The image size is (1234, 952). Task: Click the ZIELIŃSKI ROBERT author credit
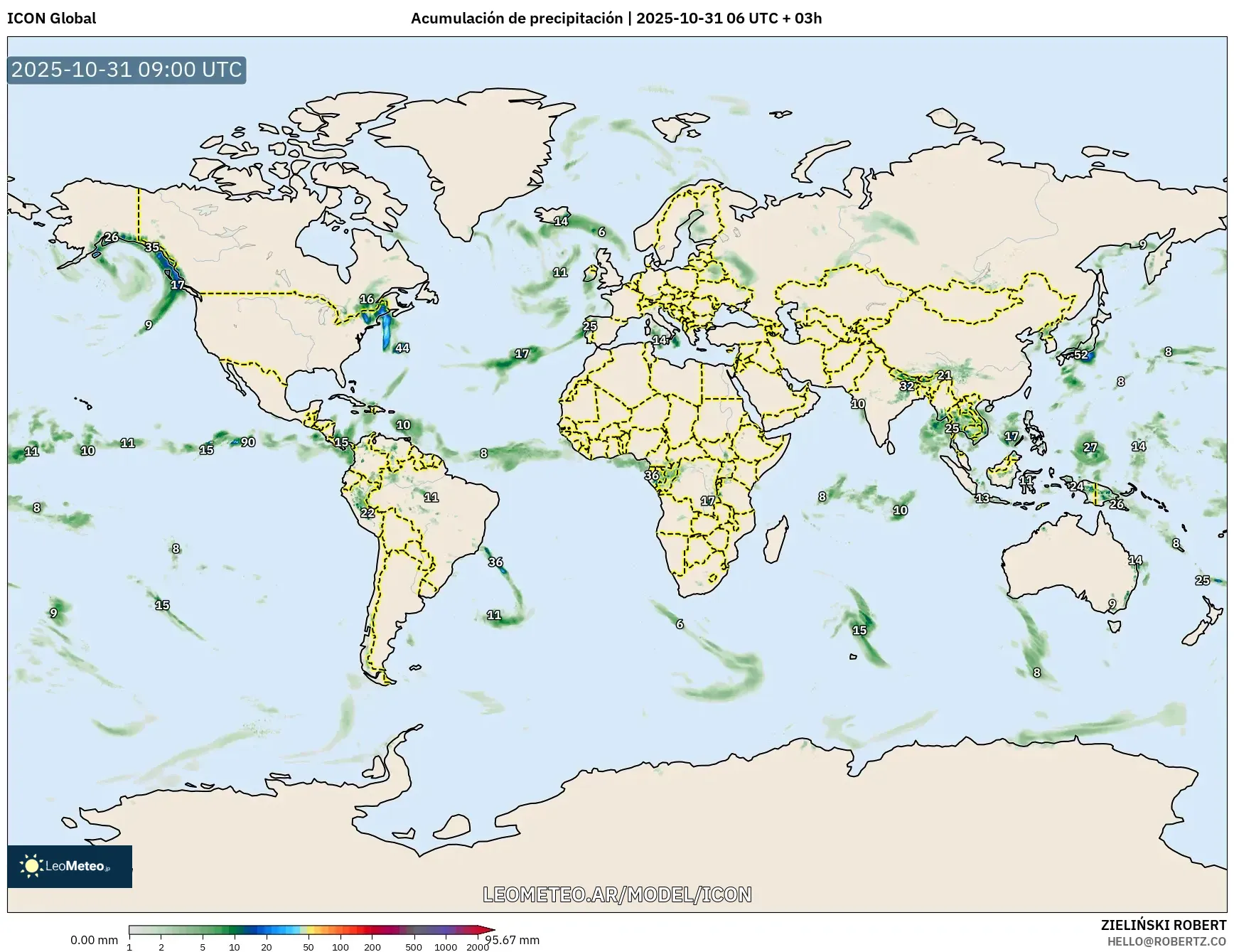1163,925
